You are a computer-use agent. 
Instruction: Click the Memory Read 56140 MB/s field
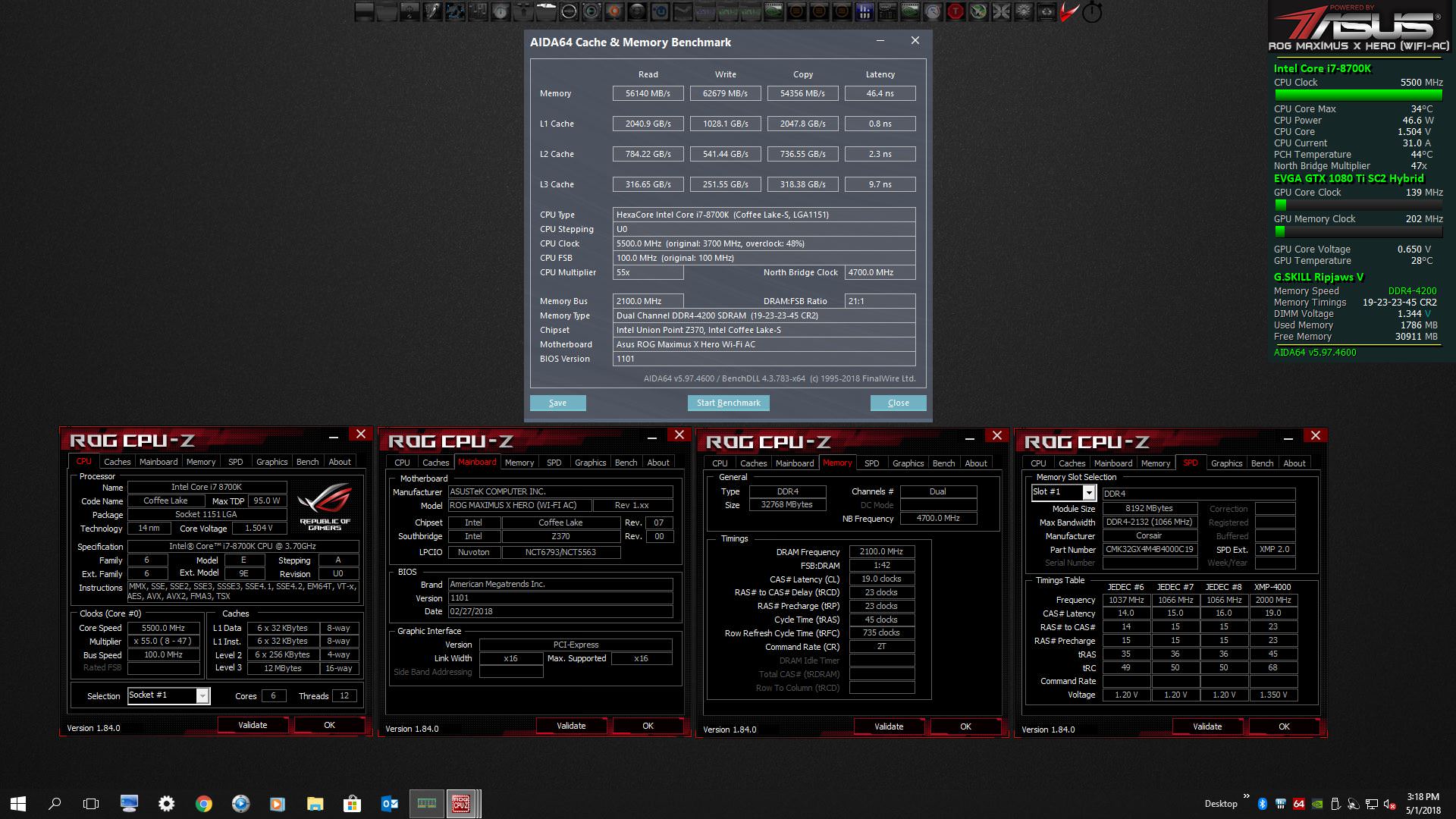coord(648,93)
